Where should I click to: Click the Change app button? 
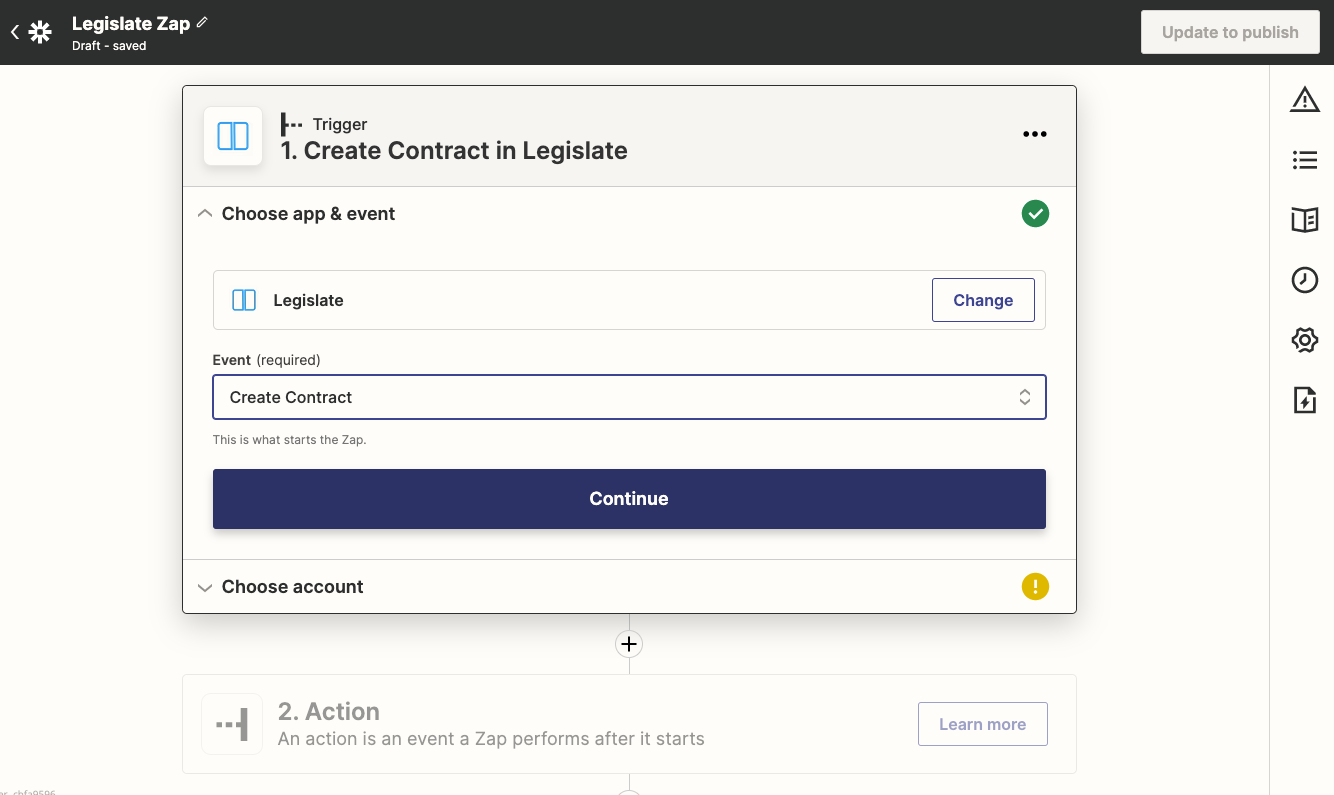[x=983, y=300]
